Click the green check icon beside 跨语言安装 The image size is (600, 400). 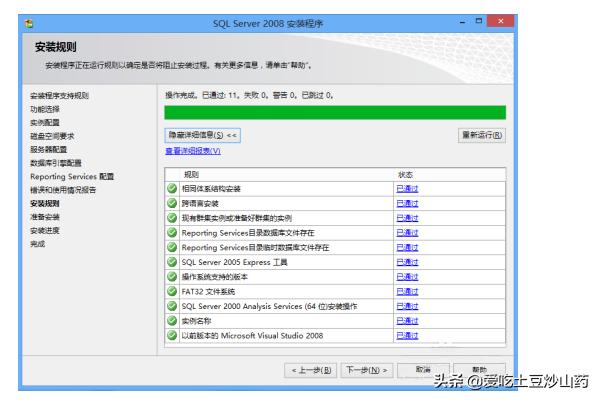point(172,203)
